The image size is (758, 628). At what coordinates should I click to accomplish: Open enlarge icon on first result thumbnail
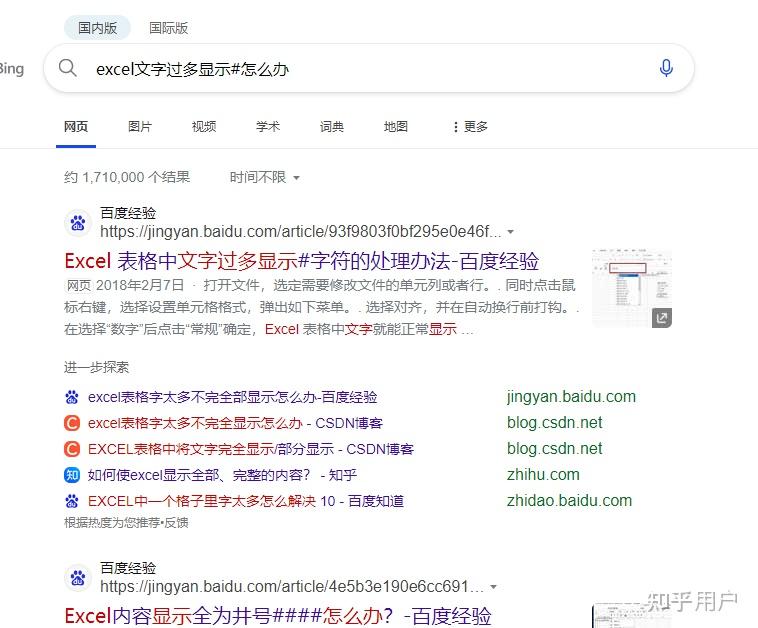(662, 318)
